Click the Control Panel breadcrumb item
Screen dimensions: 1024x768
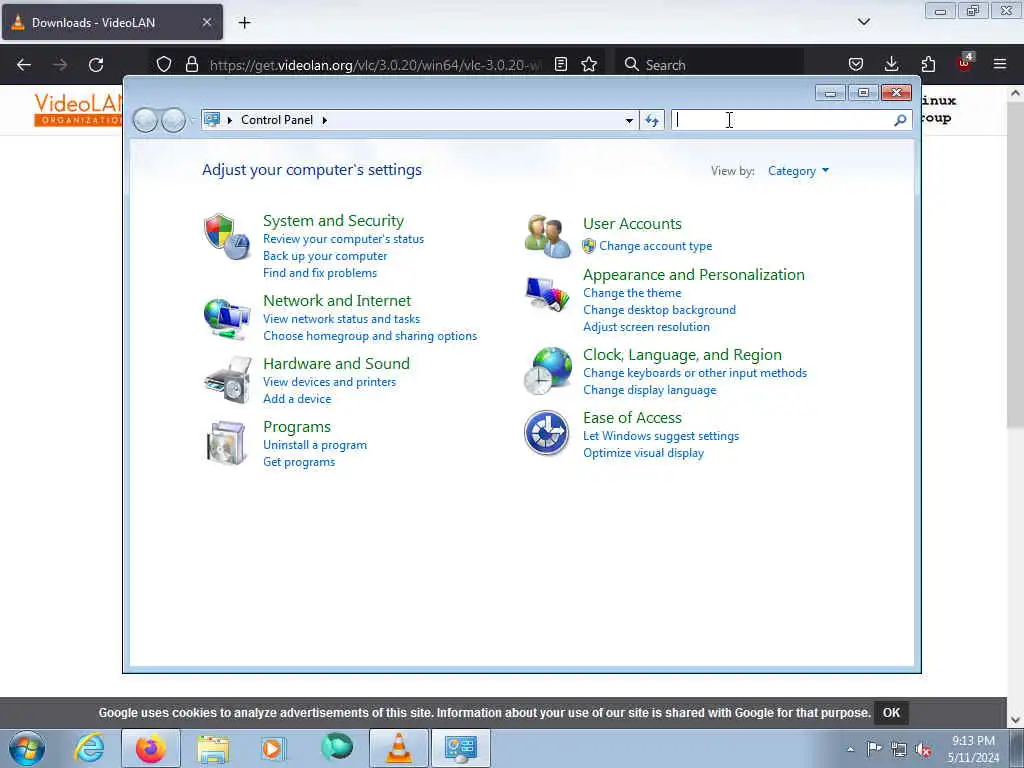(277, 120)
